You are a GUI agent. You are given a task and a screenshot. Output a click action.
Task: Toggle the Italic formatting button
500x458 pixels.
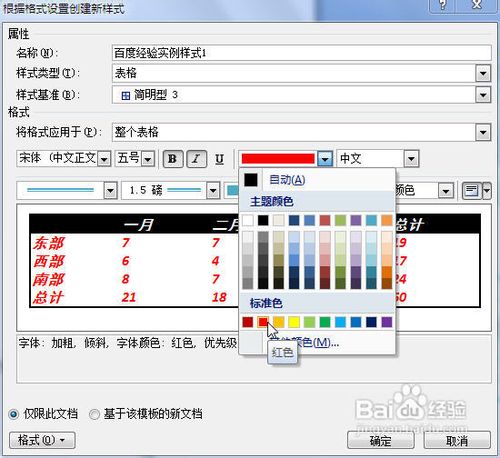tap(196, 159)
